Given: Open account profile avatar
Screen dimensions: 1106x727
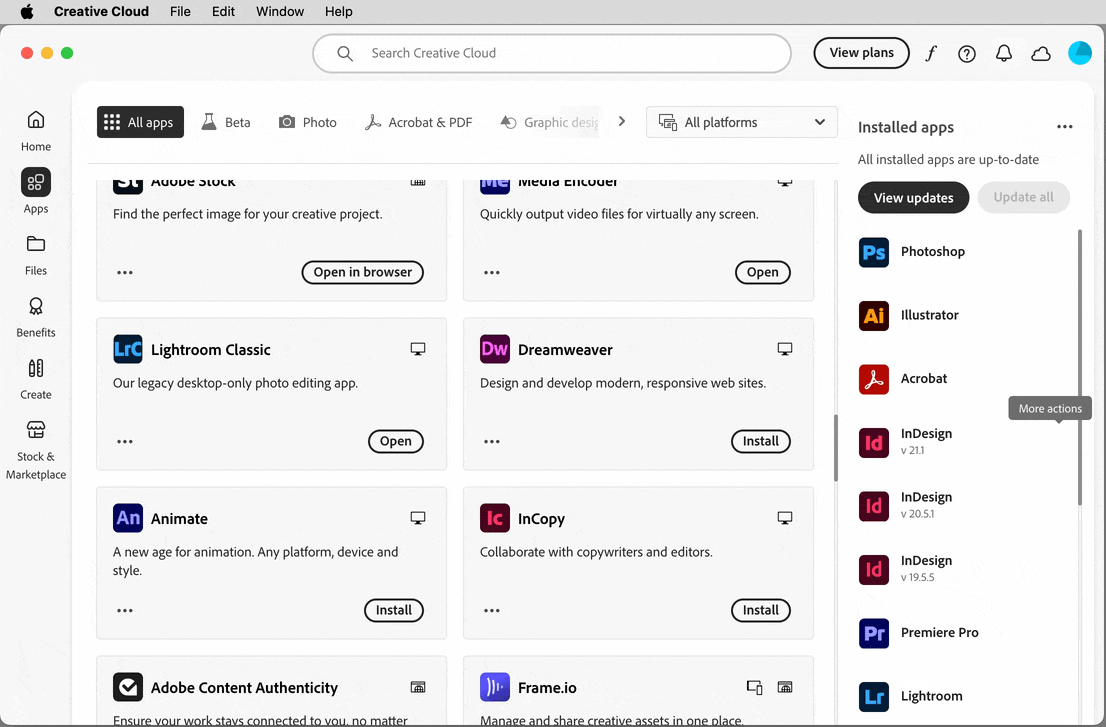Looking at the screenshot, I should click(x=1079, y=53).
